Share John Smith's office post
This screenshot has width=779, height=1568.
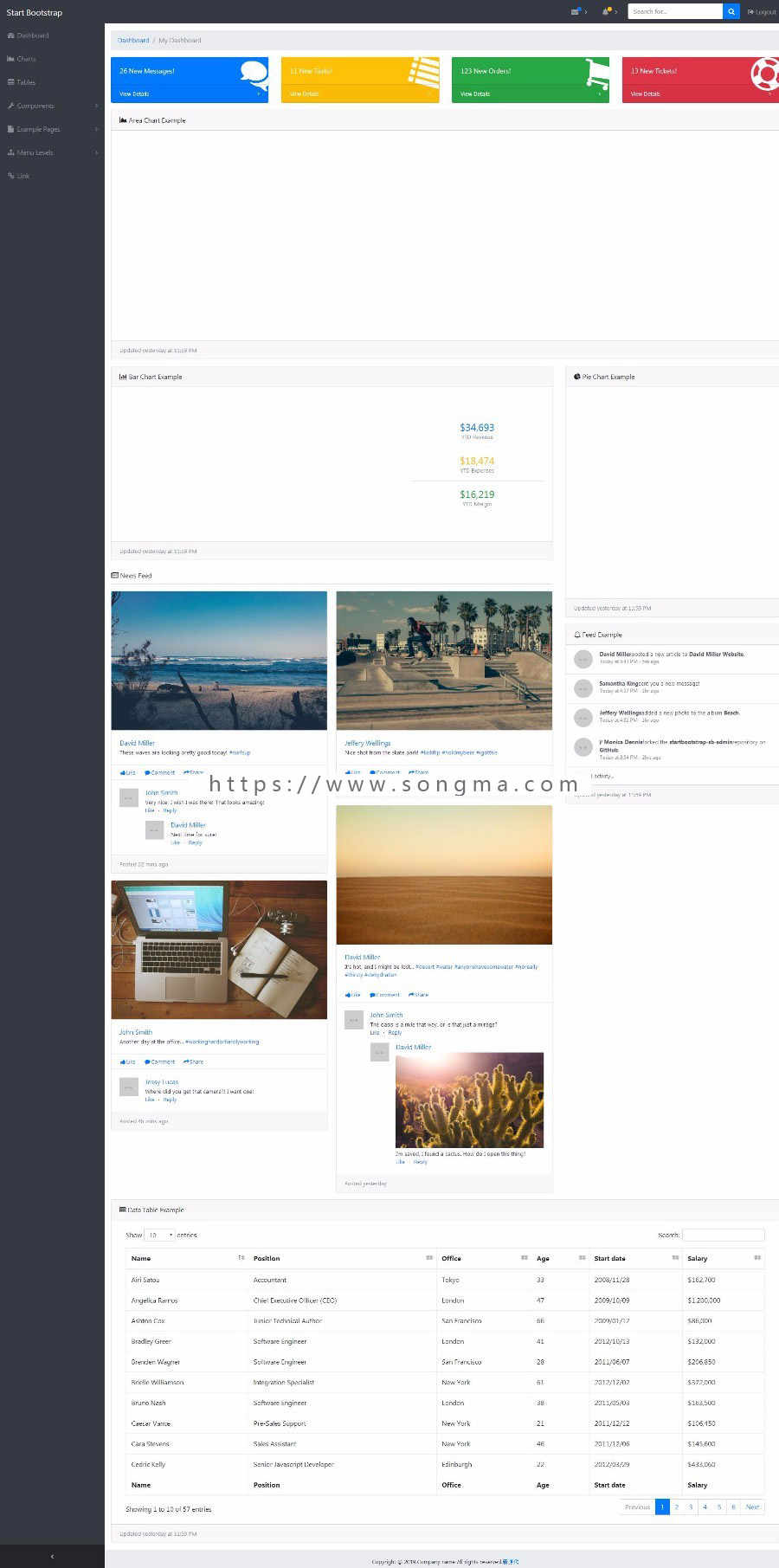click(x=193, y=1061)
